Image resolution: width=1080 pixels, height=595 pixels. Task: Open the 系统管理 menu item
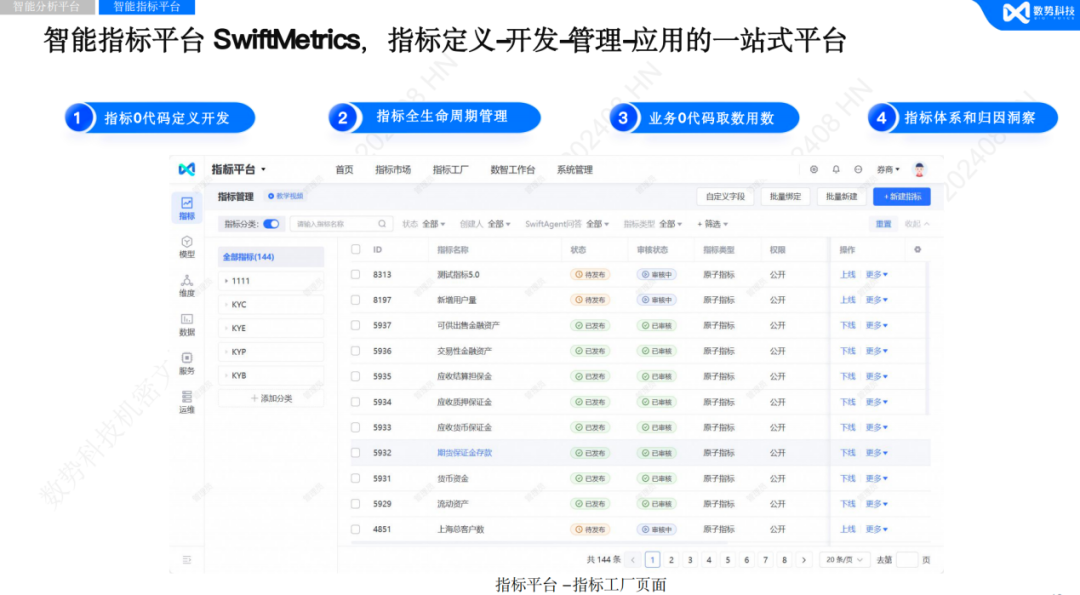pos(575,170)
